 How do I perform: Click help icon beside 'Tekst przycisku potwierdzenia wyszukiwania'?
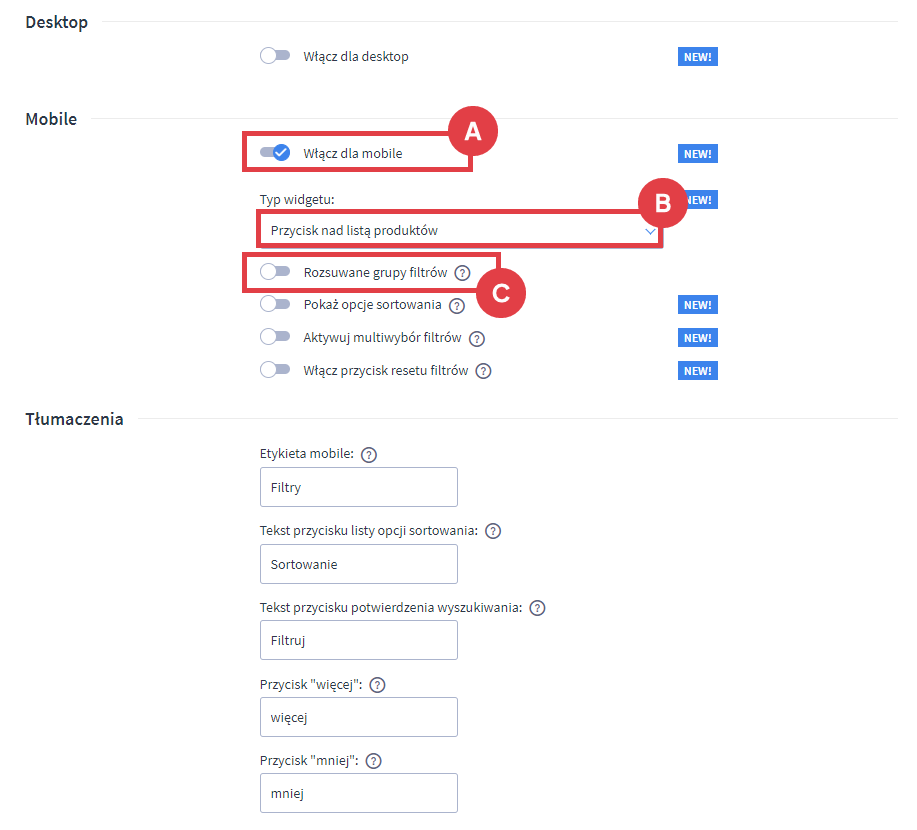537,608
